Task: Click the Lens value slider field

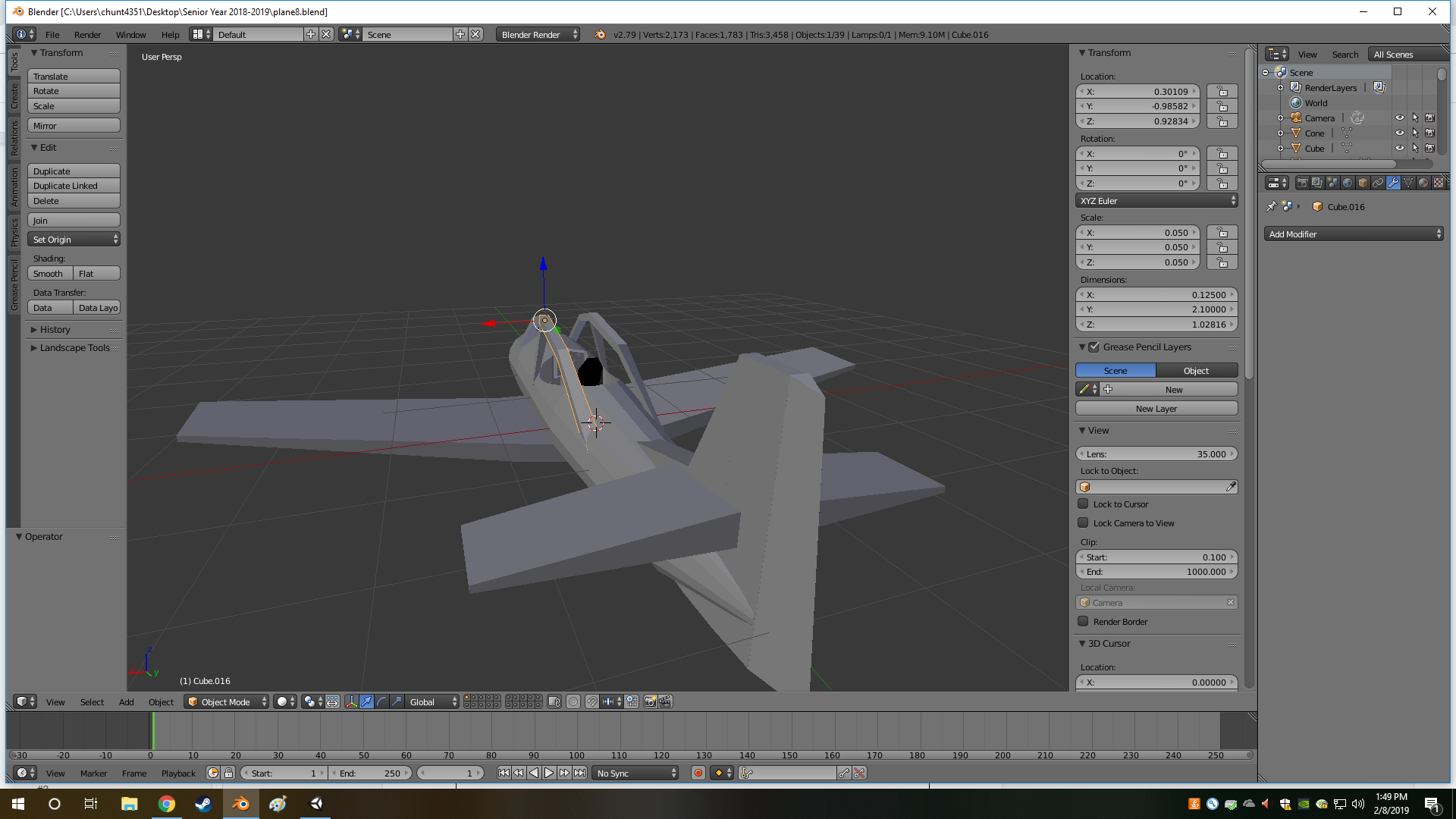Action: point(1156,454)
